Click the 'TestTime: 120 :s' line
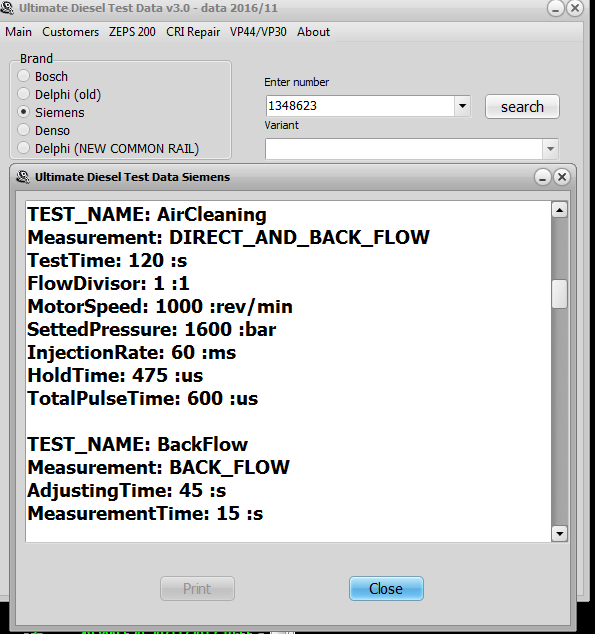The image size is (595, 634). click(x=107, y=260)
